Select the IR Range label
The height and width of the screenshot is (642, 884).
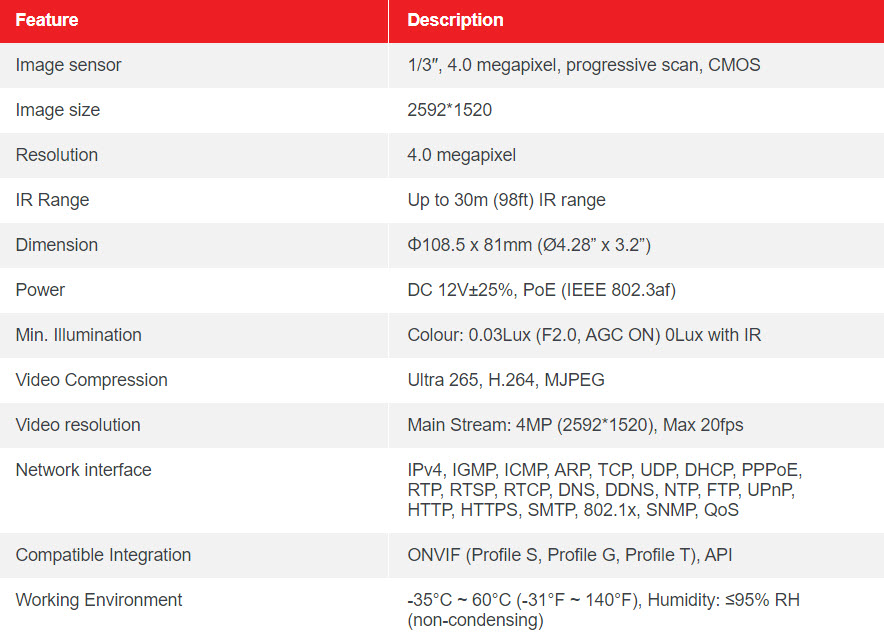tap(52, 200)
